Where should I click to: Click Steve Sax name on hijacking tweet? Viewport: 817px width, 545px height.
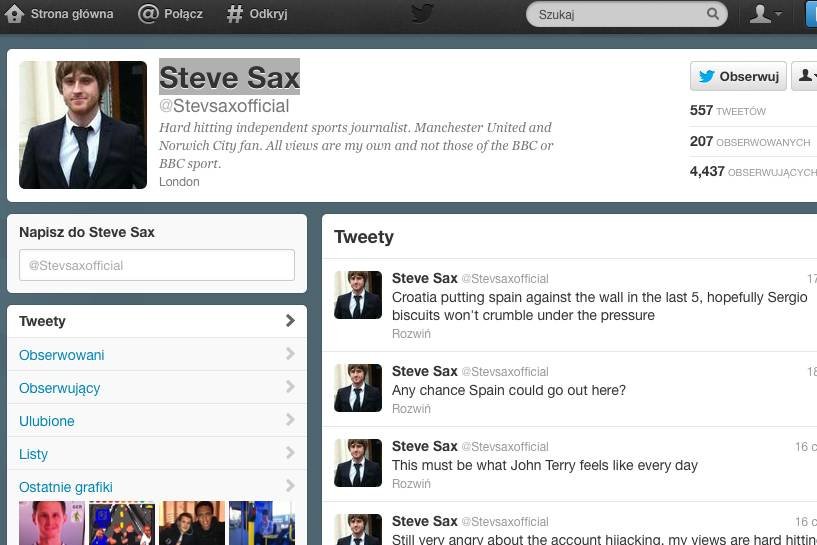click(x=425, y=521)
